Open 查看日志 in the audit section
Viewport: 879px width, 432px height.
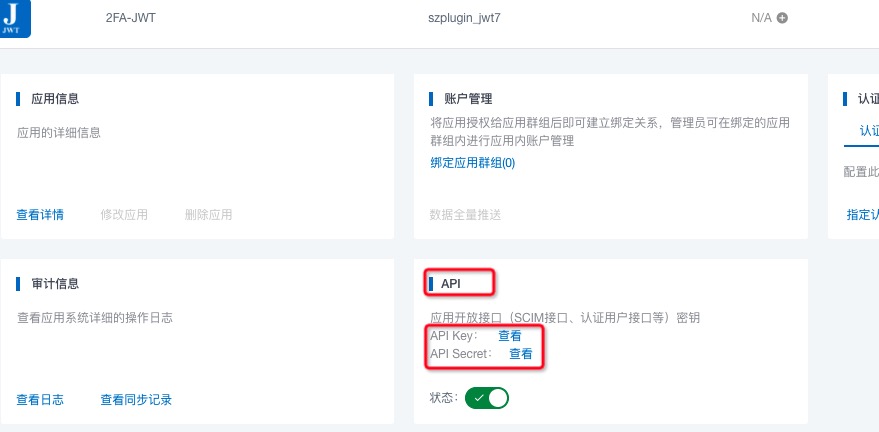(x=40, y=399)
